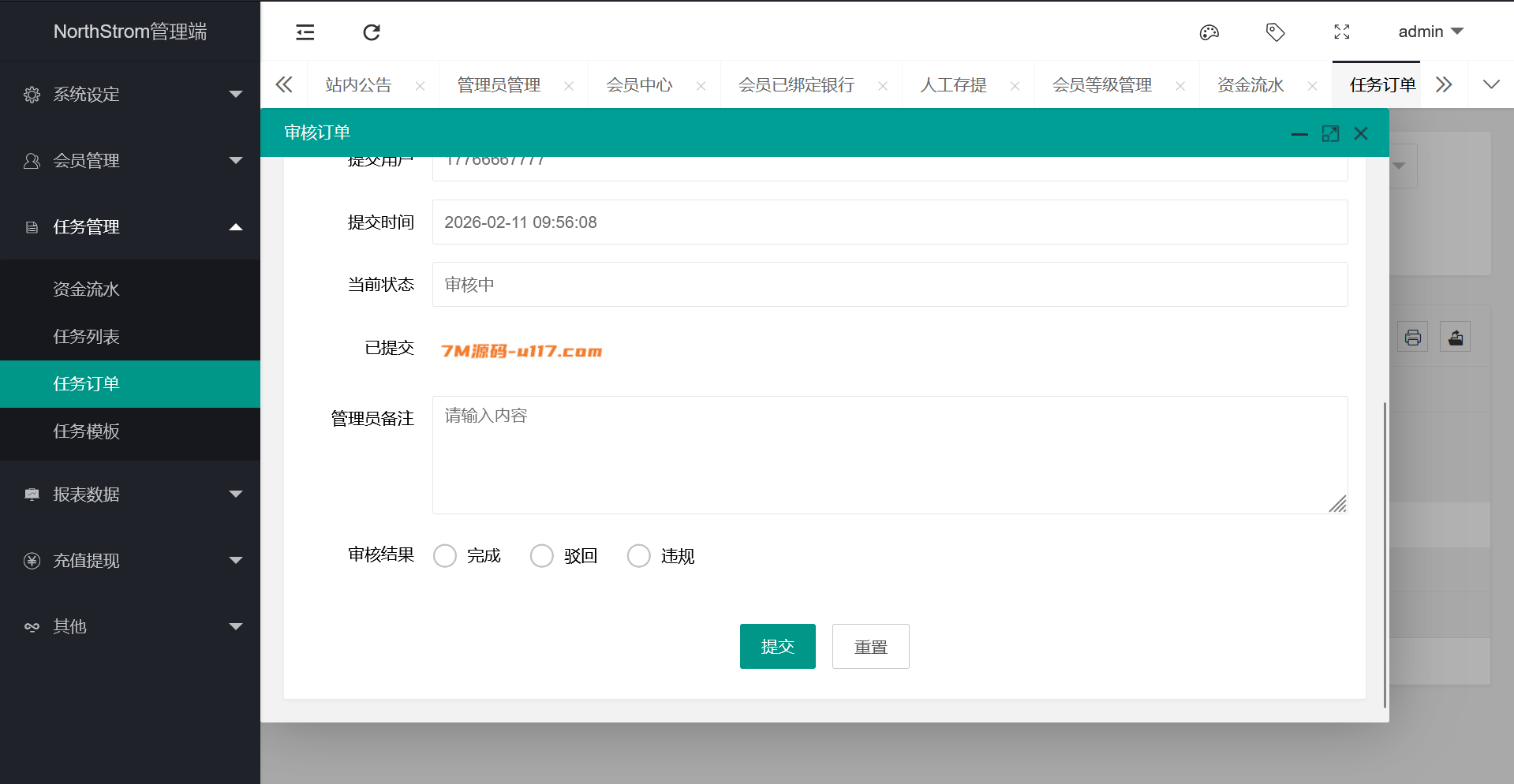
Task: Click the tag note icon in header
Action: click(x=1275, y=32)
